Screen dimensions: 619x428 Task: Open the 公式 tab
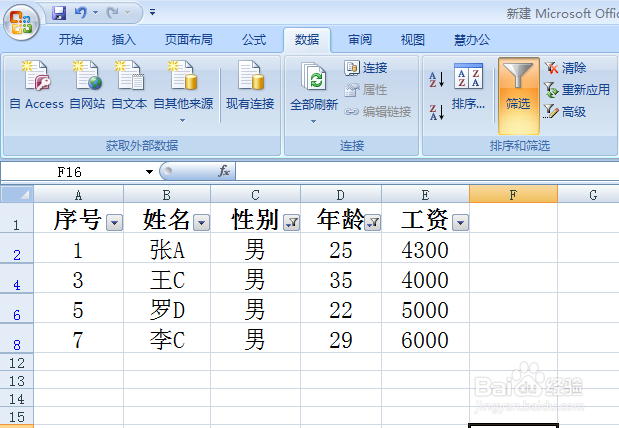[x=254, y=40]
